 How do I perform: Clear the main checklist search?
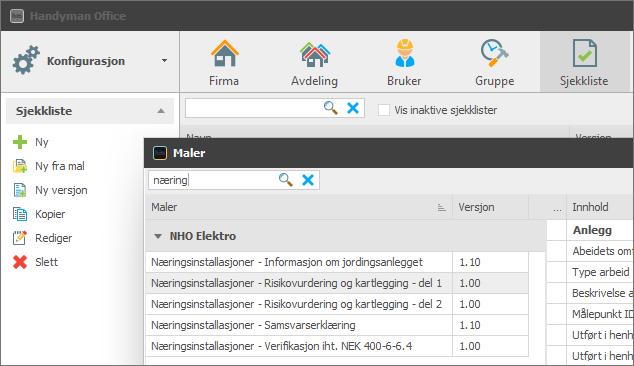pos(353,108)
